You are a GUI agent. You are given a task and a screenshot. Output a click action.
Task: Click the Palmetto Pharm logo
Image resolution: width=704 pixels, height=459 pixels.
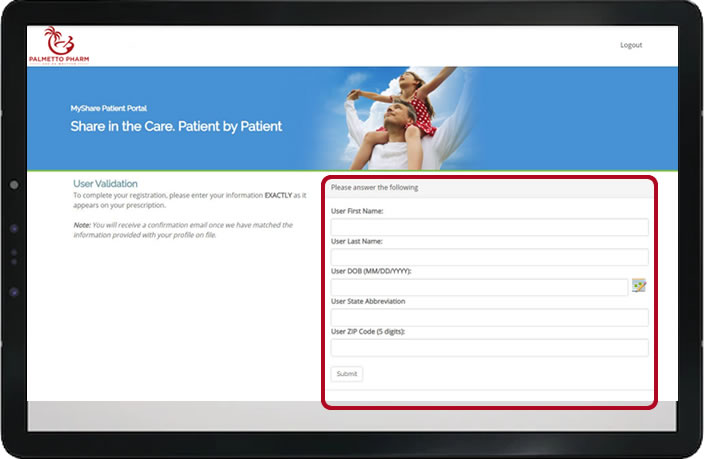coord(59,45)
